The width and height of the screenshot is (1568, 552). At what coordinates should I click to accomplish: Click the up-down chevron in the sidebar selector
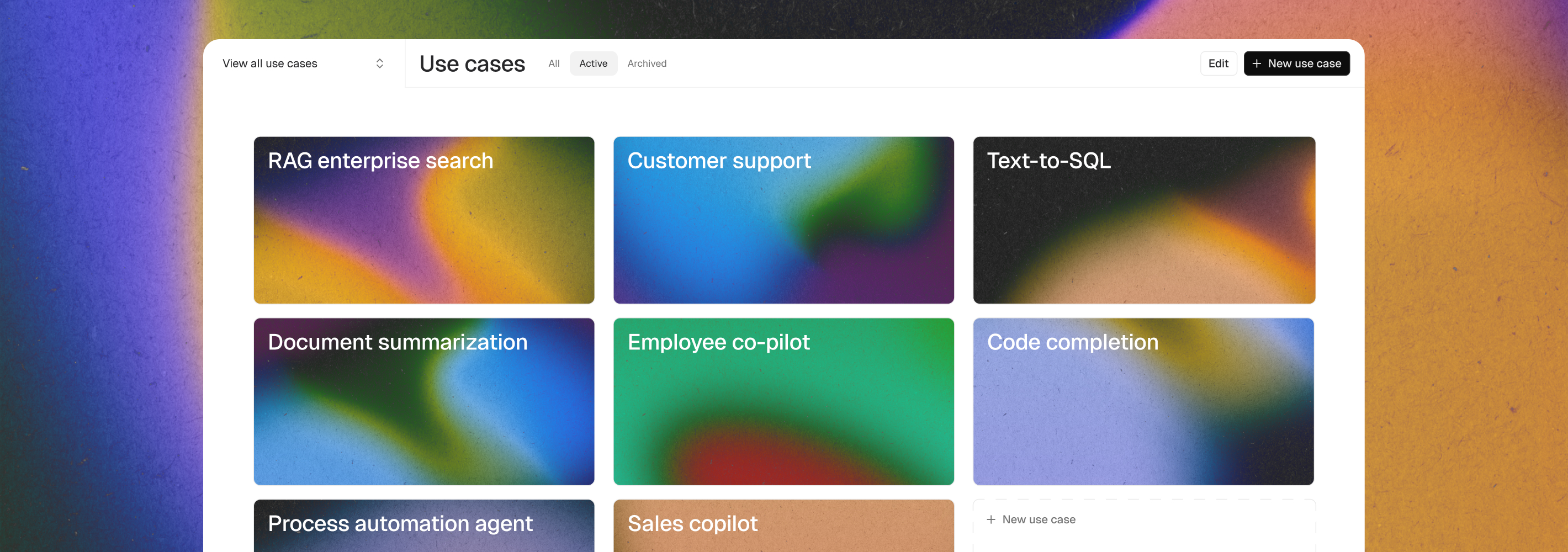[x=380, y=63]
